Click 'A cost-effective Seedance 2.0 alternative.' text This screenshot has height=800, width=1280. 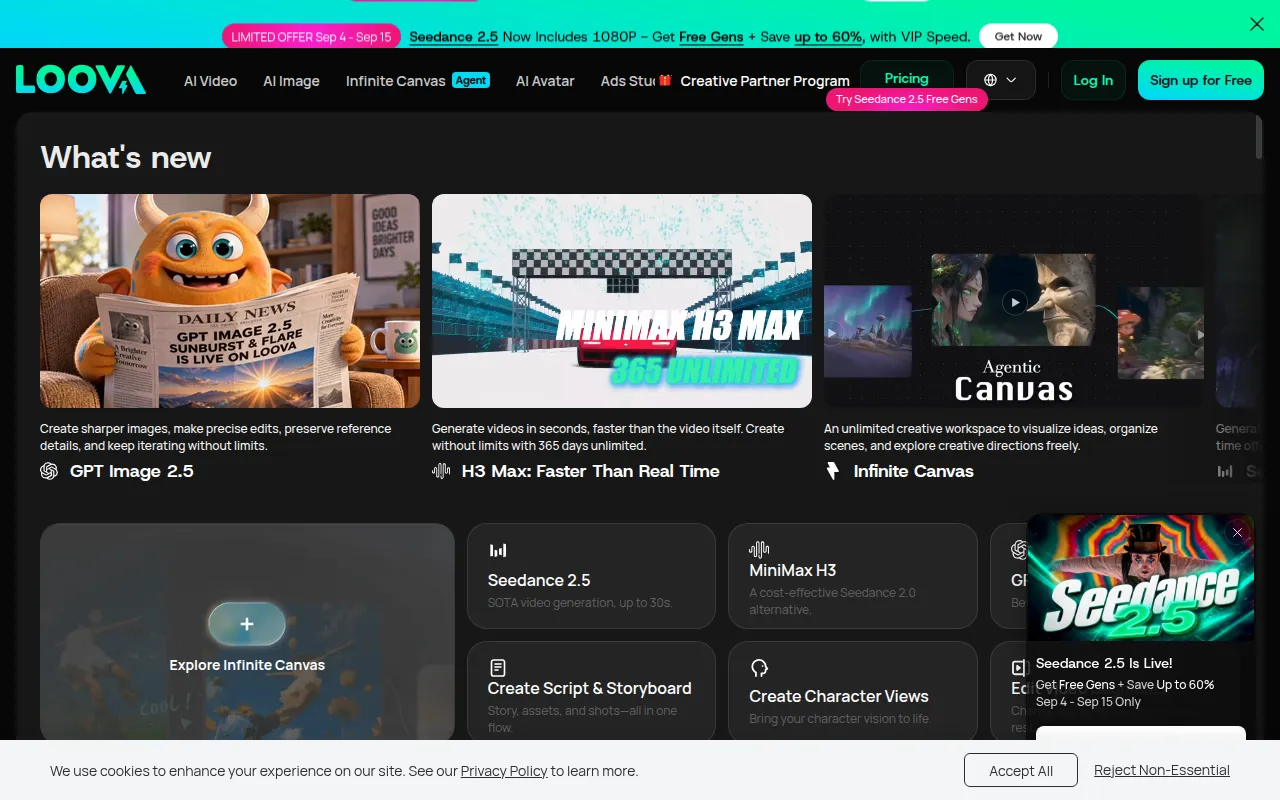pyautogui.click(x=833, y=601)
